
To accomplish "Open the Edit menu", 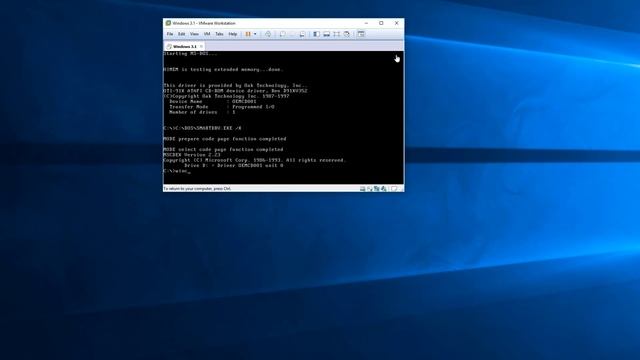I will point(182,34).
